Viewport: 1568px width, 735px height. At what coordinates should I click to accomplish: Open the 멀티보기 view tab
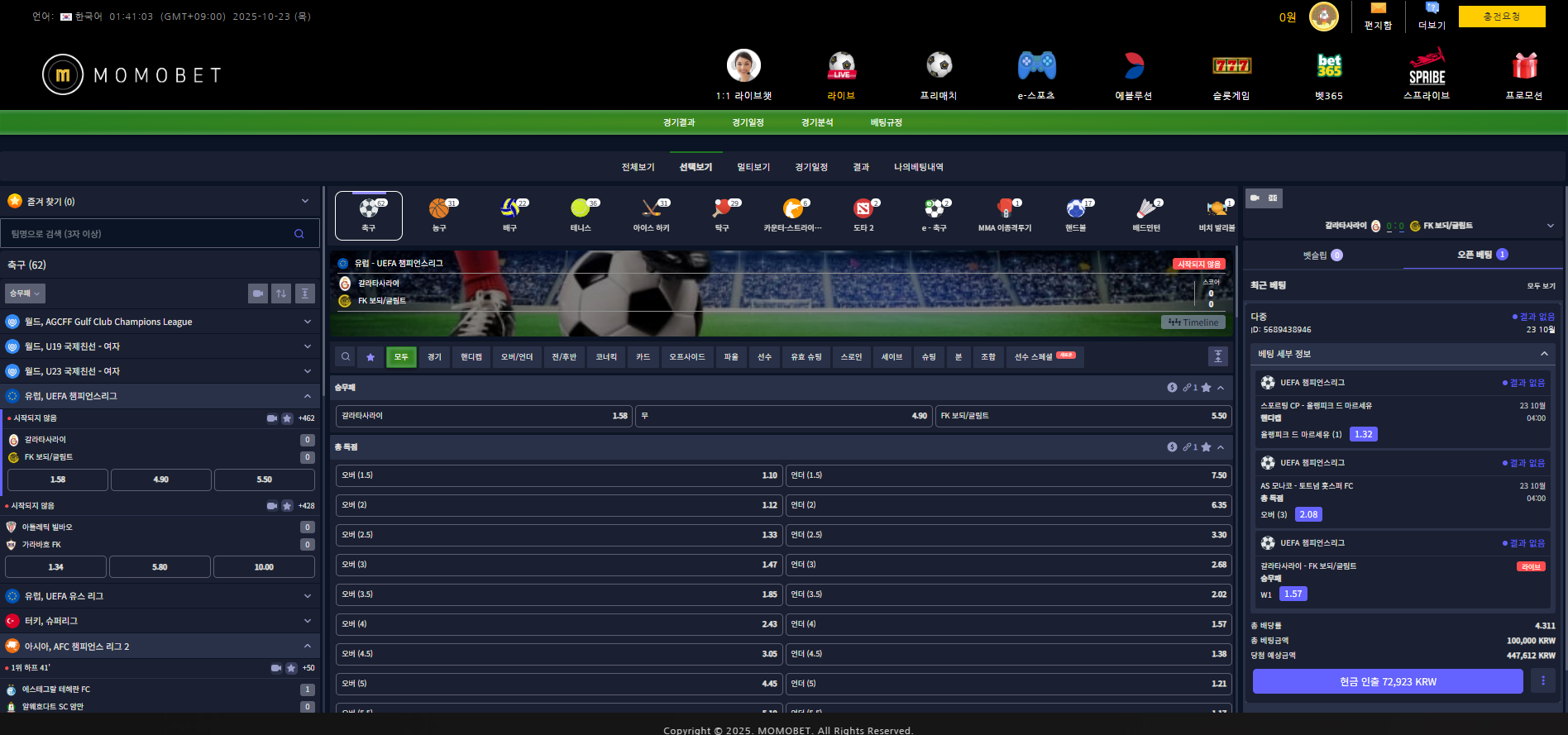point(753,167)
